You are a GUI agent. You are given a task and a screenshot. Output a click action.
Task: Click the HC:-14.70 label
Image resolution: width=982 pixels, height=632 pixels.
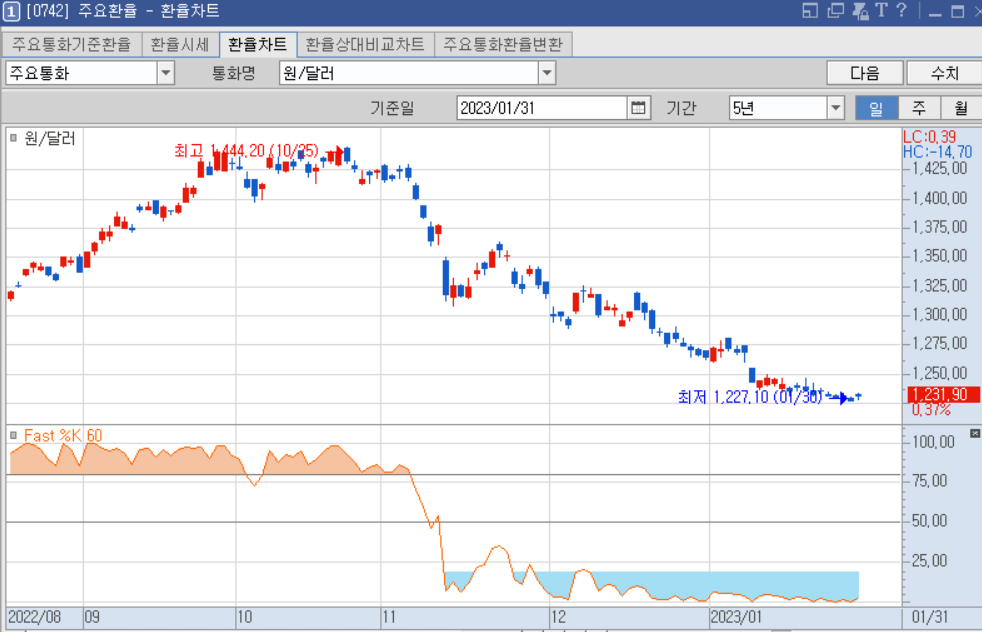(938, 152)
